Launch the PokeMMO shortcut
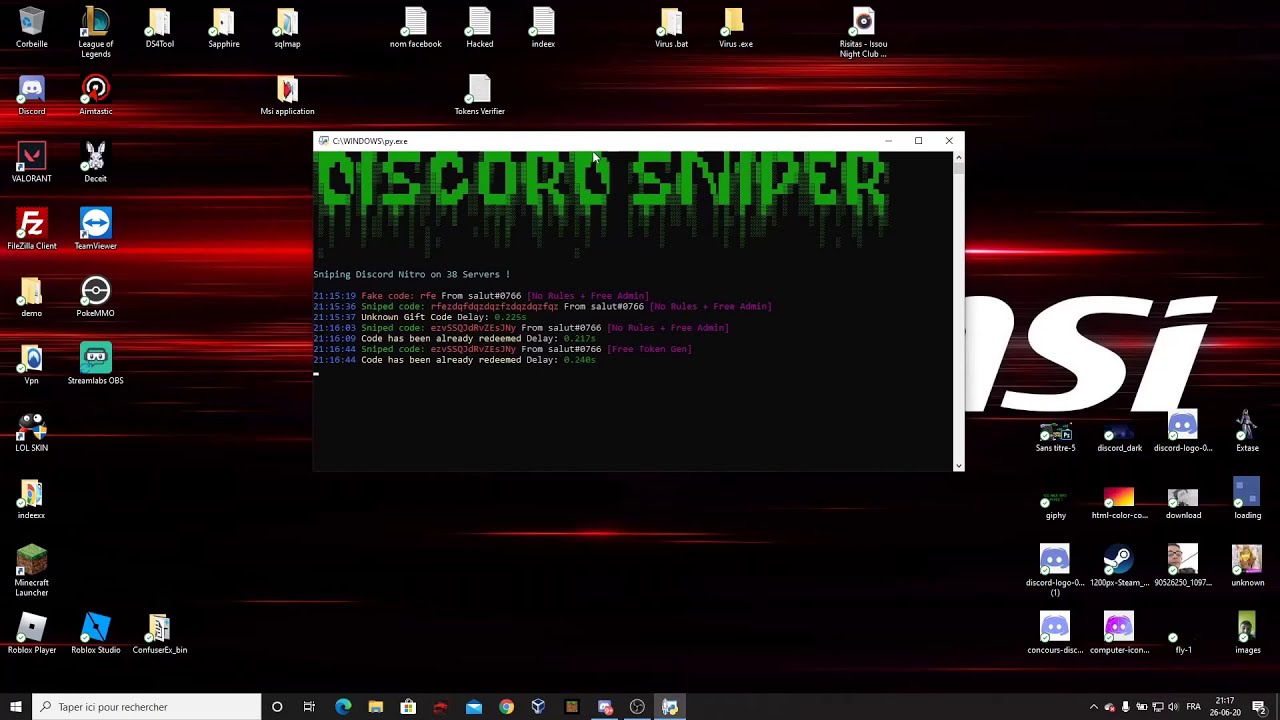The height and width of the screenshot is (720, 1280). click(x=95, y=297)
